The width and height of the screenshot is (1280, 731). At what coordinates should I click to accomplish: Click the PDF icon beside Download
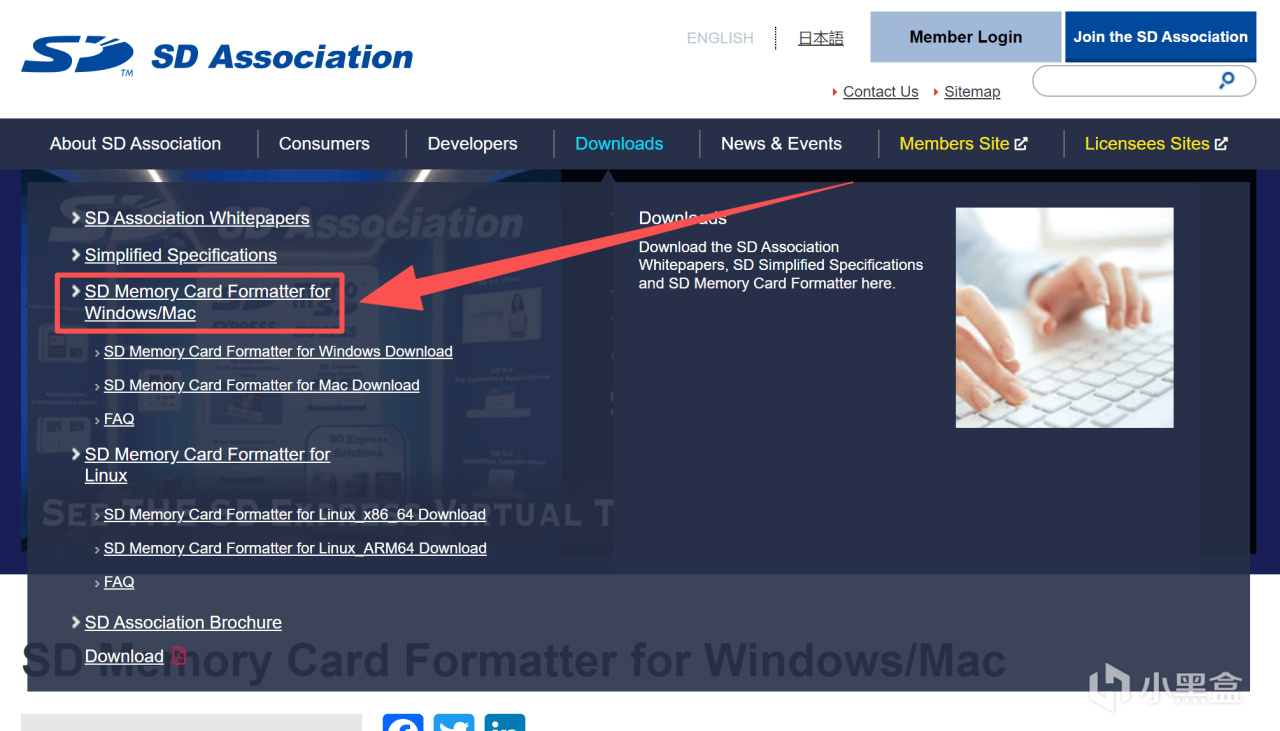[x=179, y=656]
